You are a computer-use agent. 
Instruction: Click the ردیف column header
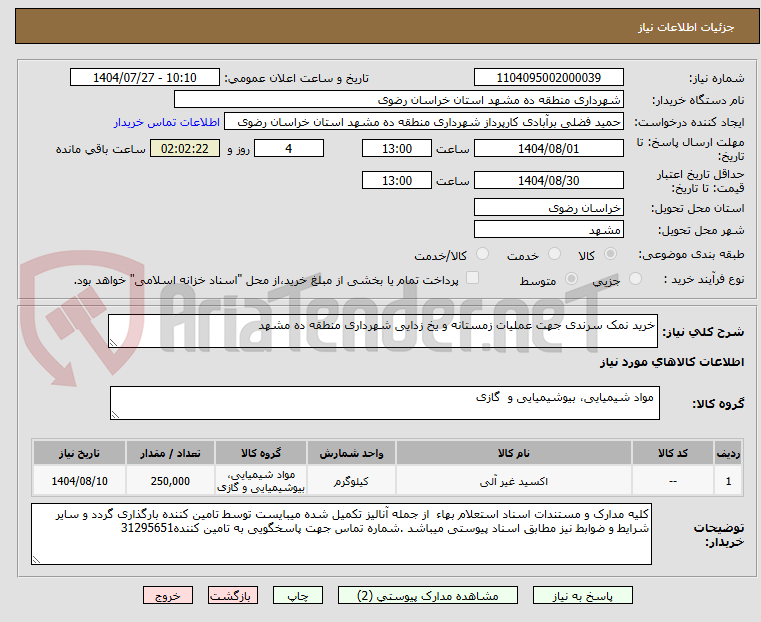pyautogui.click(x=728, y=453)
